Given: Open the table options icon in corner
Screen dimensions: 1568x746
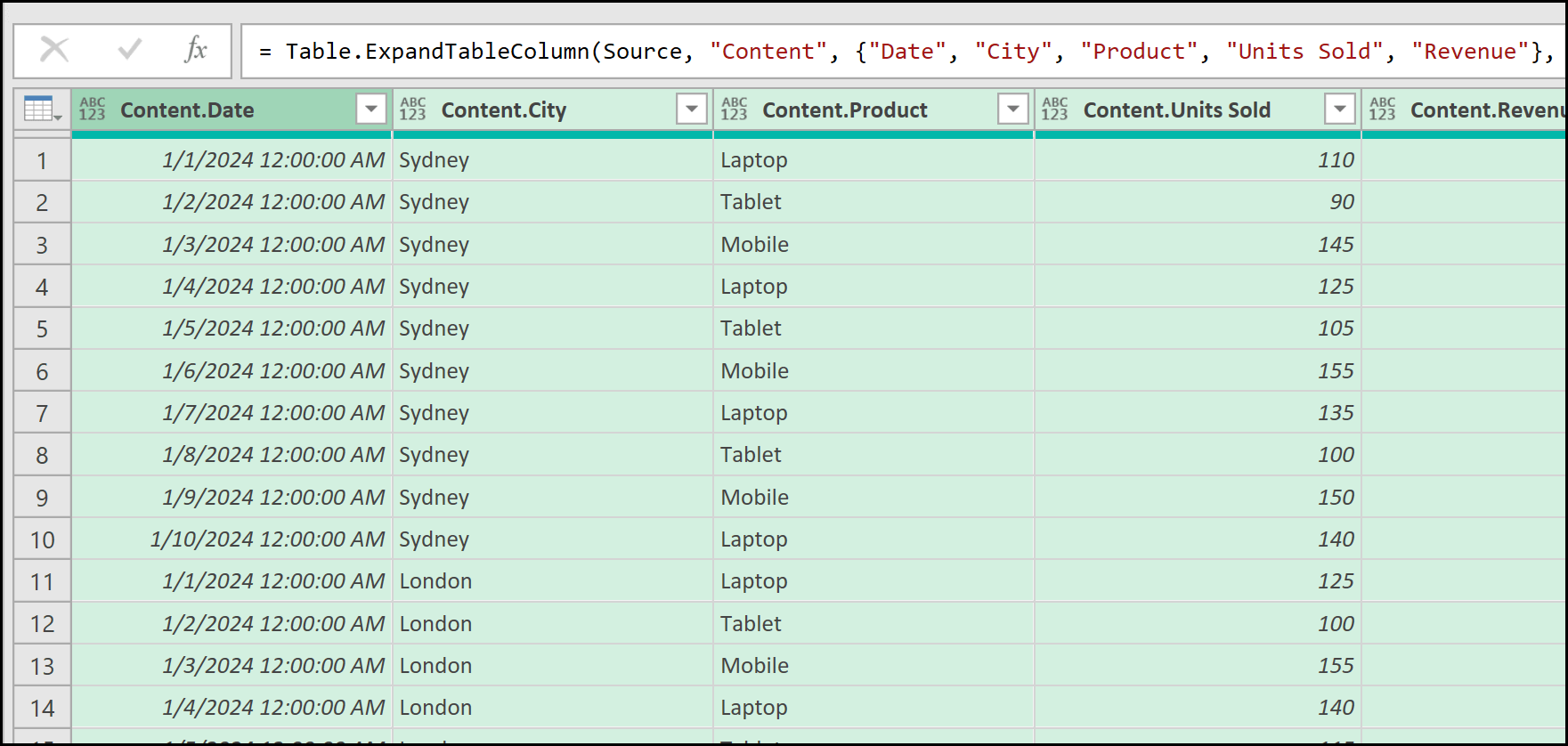Looking at the screenshot, I should [42, 109].
